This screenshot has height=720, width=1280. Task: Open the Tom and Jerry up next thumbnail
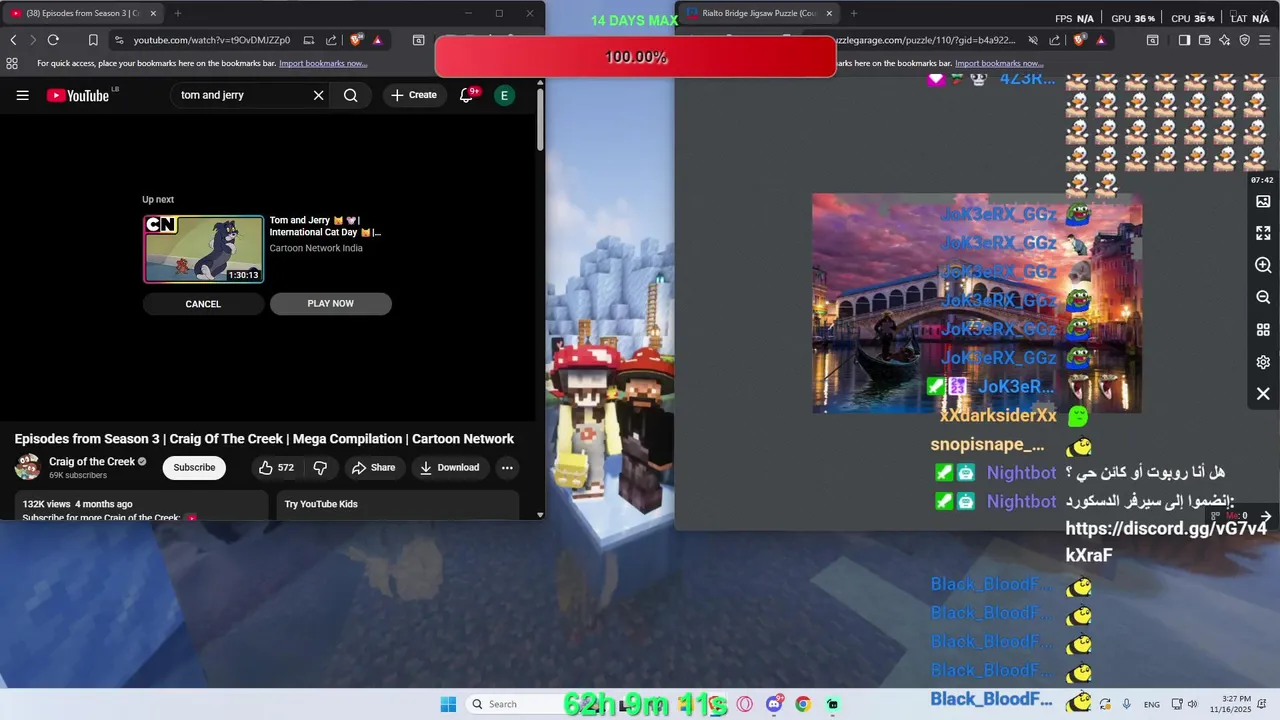[x=203, y=249]
